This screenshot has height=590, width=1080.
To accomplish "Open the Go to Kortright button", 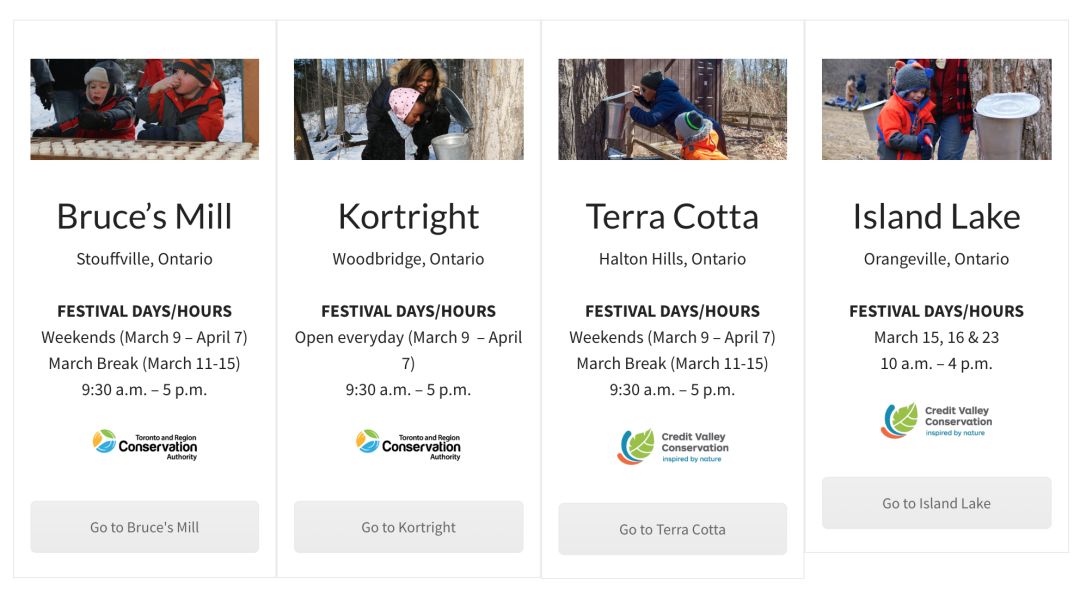I will pyautogui.click(x=408, y=527).
